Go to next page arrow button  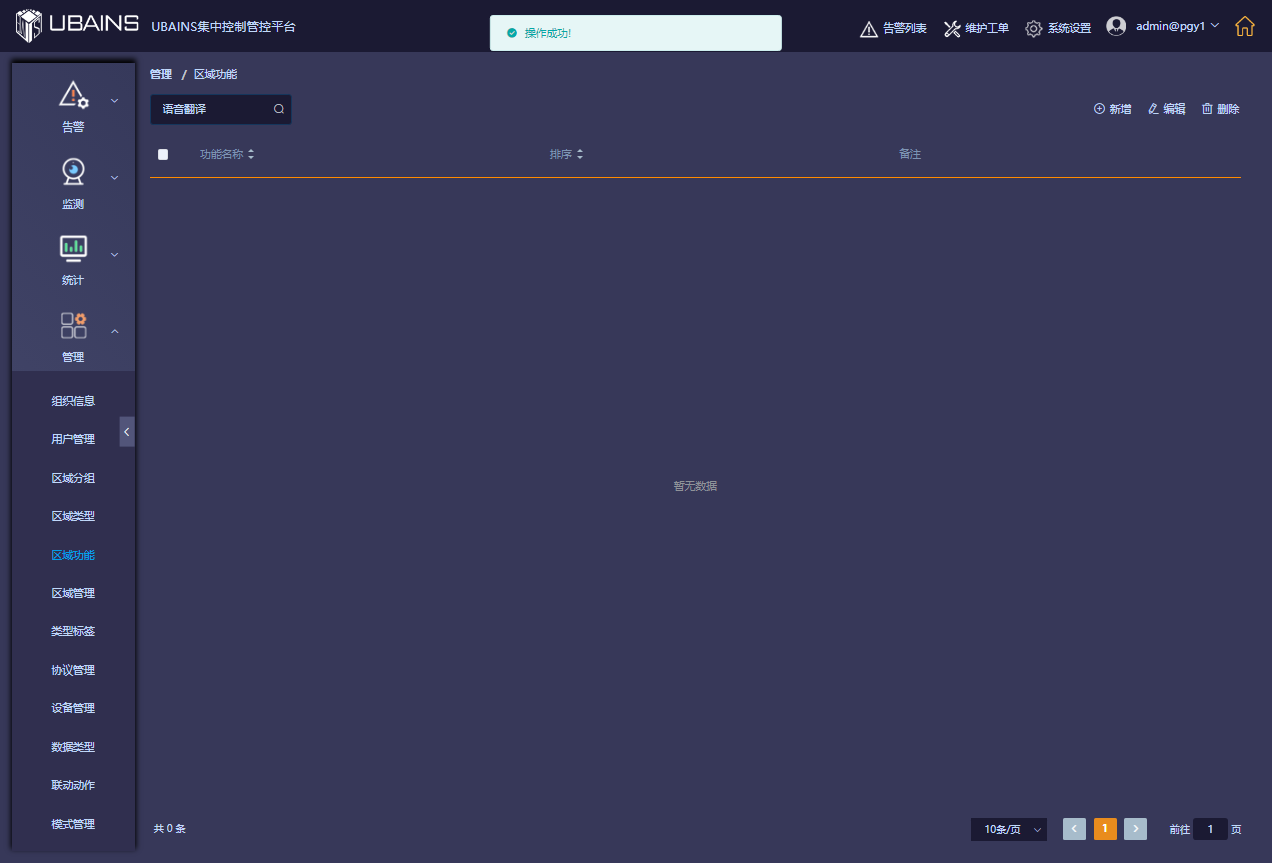pos(1135,829)
